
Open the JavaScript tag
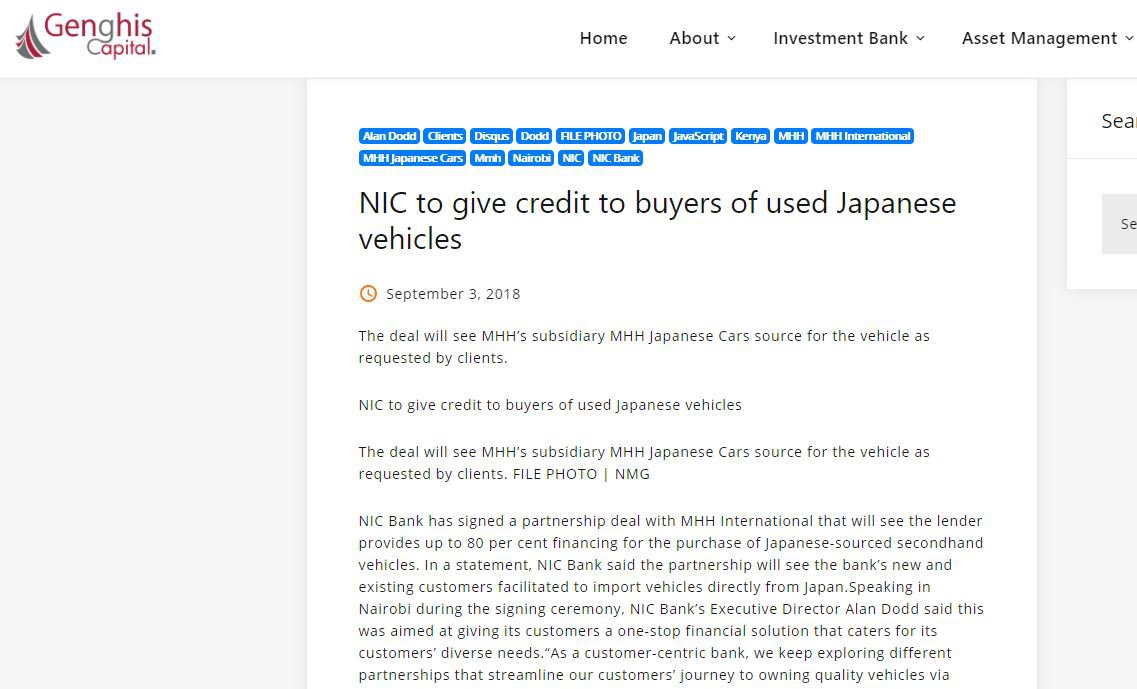click(698, 136)
